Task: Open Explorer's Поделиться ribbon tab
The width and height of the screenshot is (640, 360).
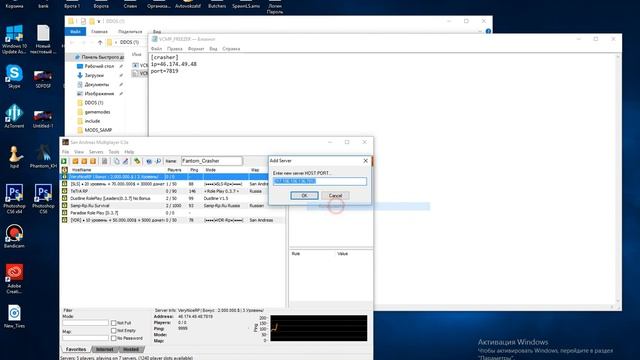Action: click(130, 31)
